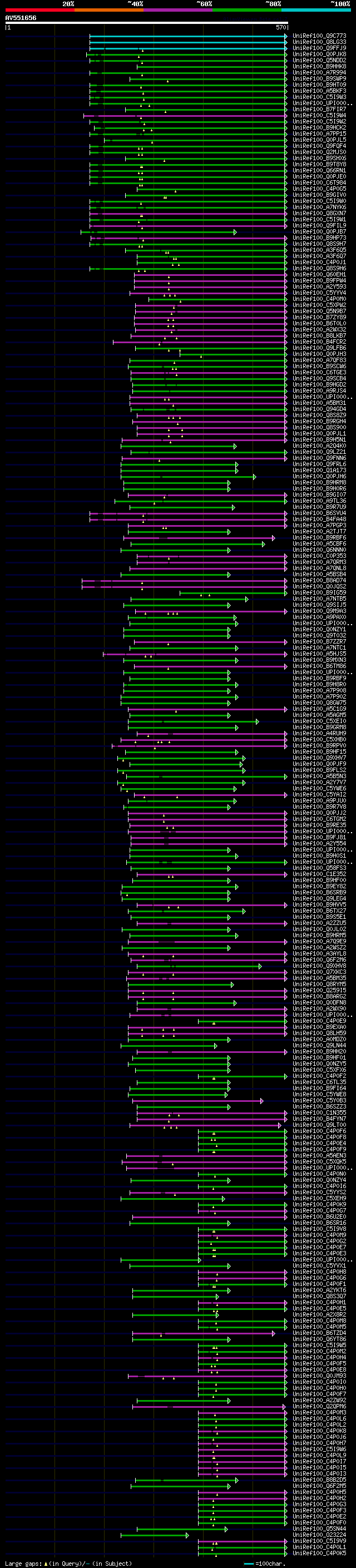Image resolution: width=356 pixels, height=1568 pixels.
Task: Click the orange ~40% identity legend segment
Action: [109, 10]
